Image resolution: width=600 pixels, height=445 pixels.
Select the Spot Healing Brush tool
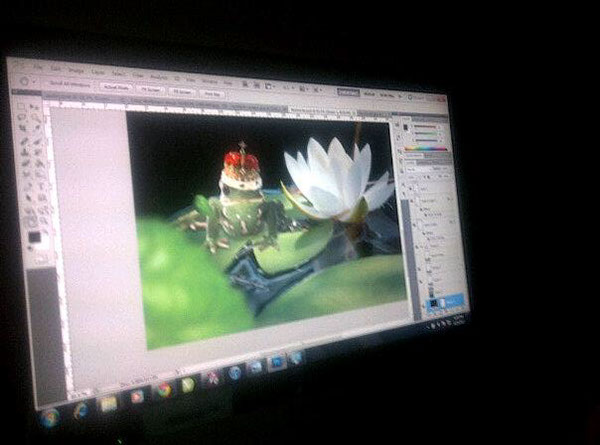[x=24, y=141]
